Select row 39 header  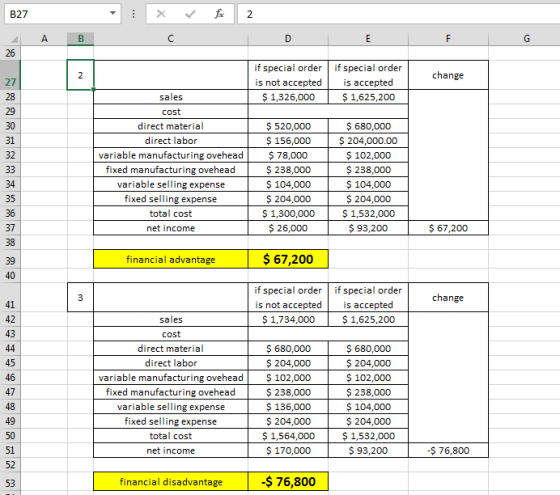10,259
